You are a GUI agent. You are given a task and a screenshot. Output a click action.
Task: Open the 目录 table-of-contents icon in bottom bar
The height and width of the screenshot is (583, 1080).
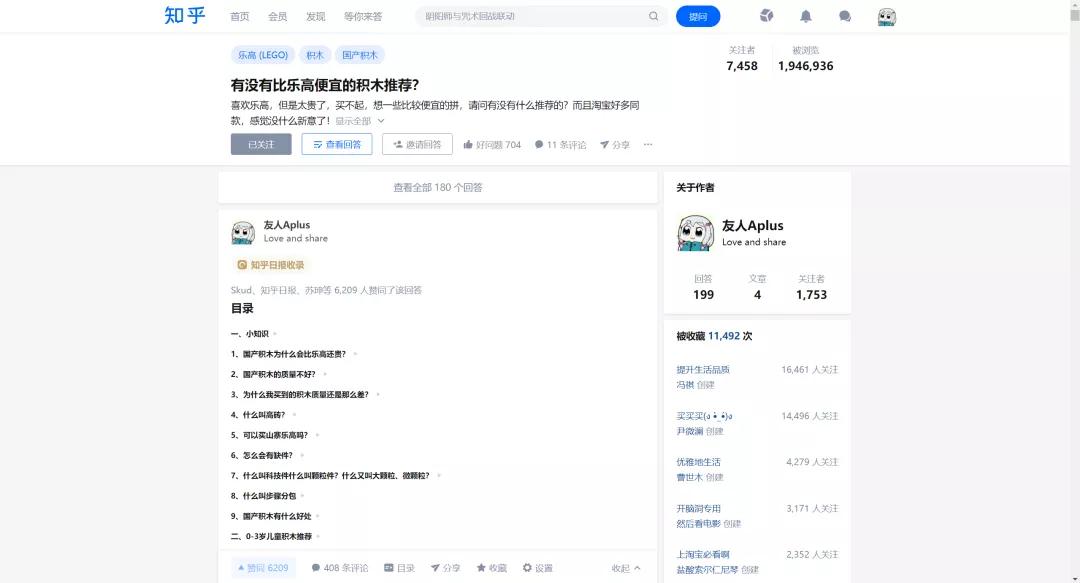tap(398, 567)
